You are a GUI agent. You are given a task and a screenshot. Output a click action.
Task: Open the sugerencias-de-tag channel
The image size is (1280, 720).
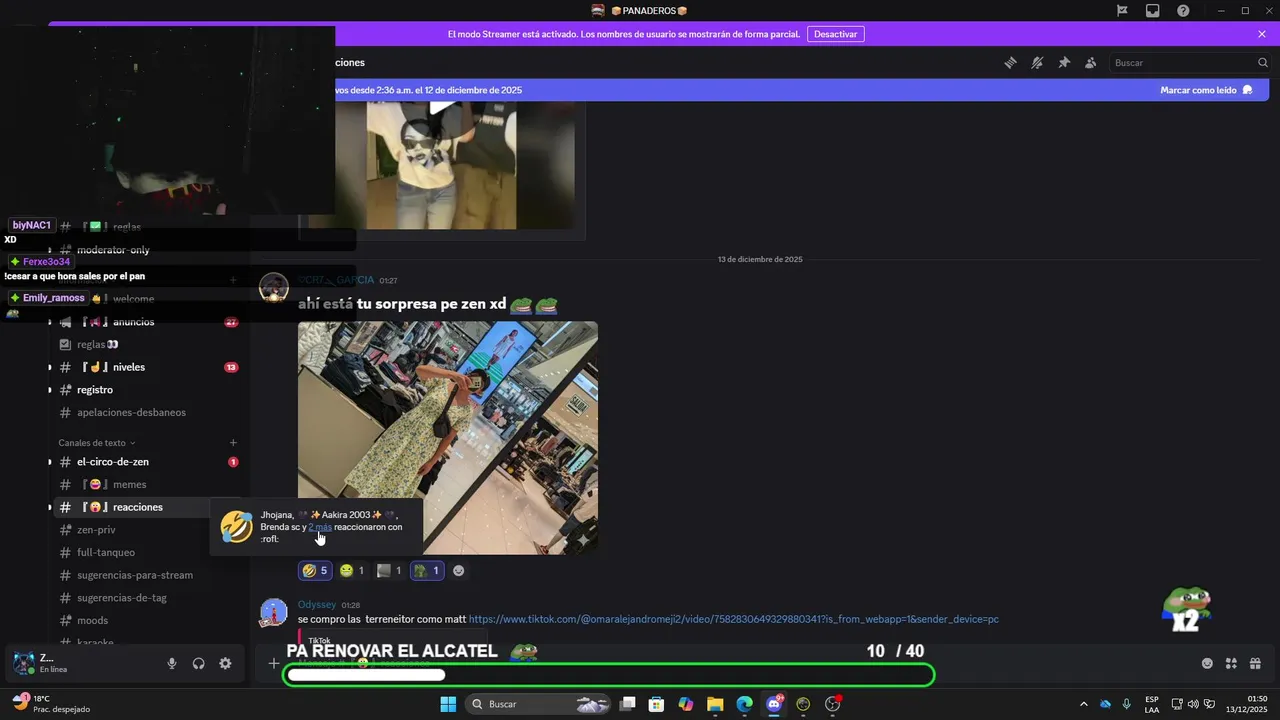pyautogui.click(x=146, y=598)
